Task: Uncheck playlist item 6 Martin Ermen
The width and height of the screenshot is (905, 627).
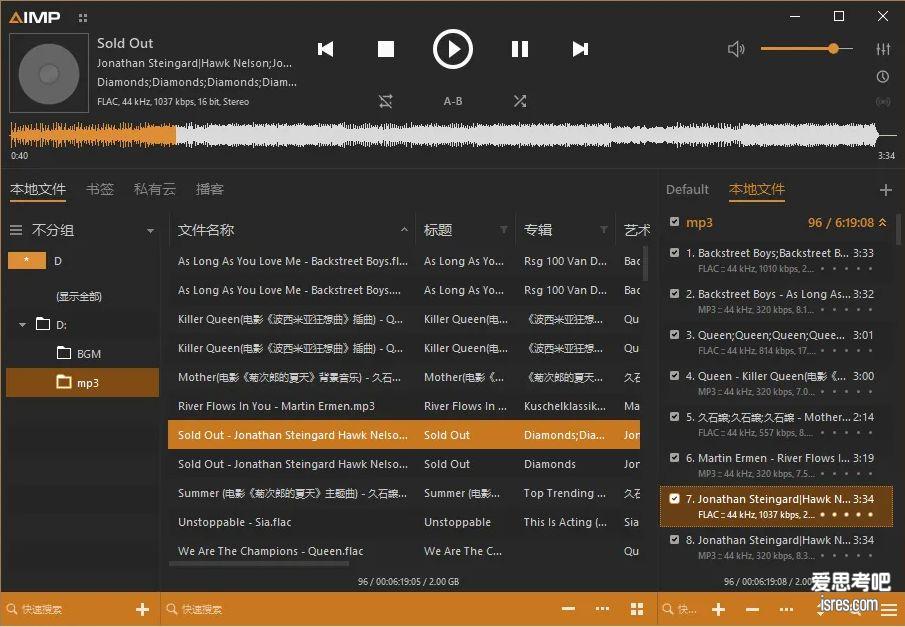Action: tap(674, 457)
